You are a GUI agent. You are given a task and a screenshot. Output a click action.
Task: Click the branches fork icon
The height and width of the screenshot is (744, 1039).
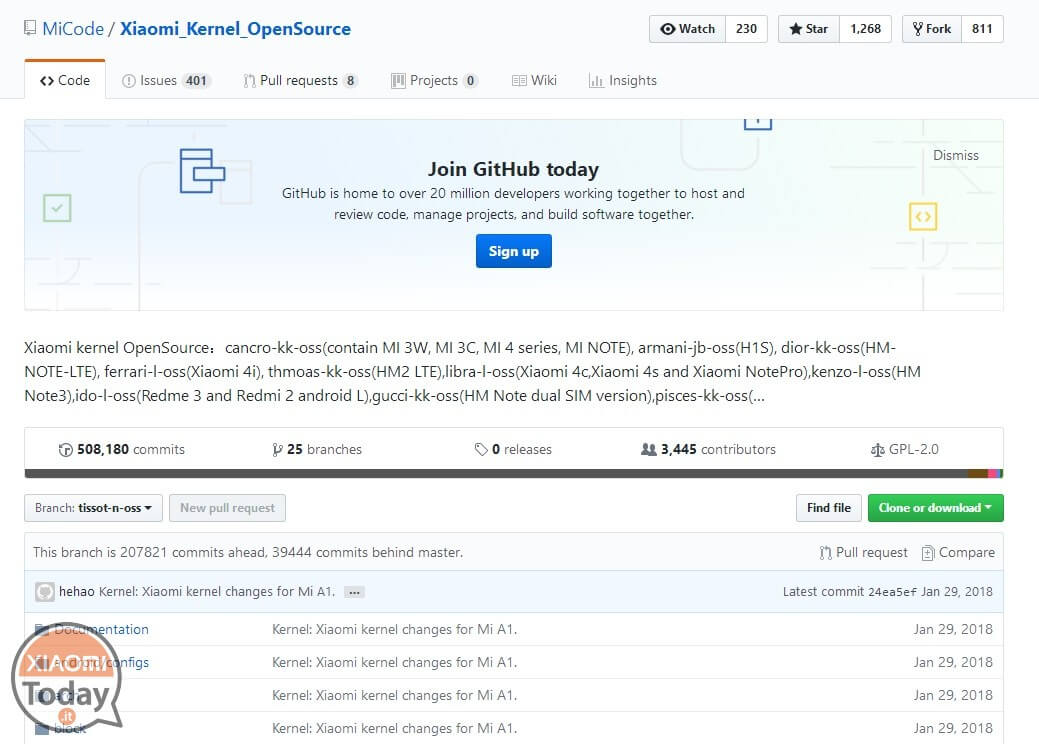(x=277, y=450)
